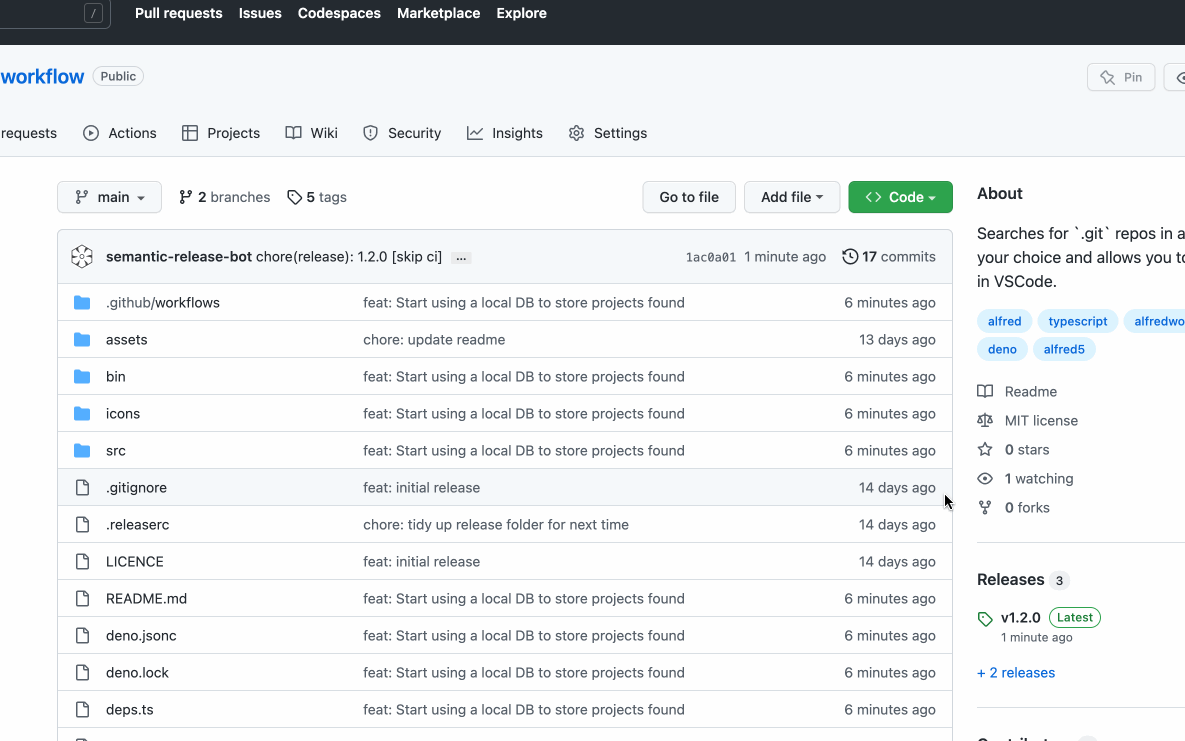Select the alfred topic tag
The height and width of the screenshot is (741, 1185).
click(1004, 321)
